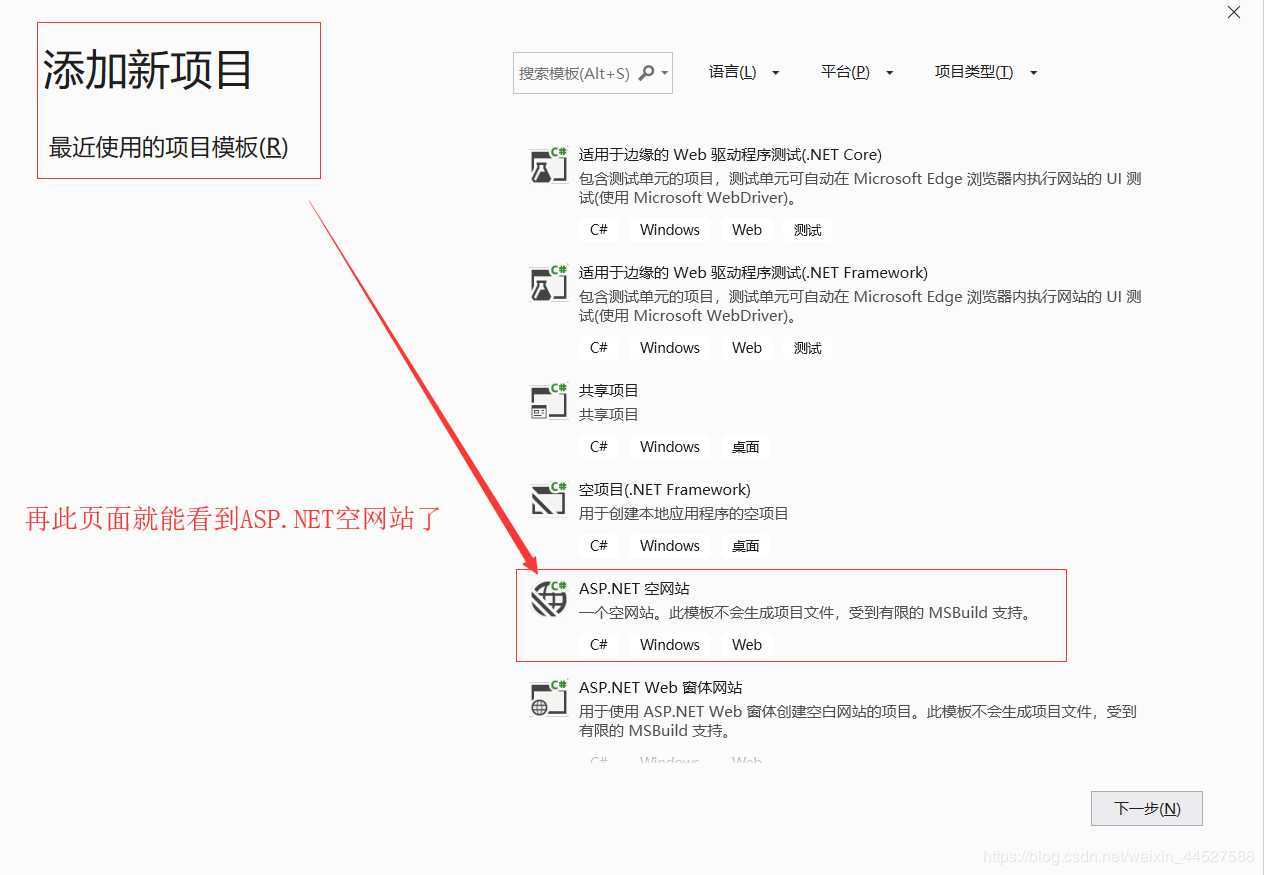Click the 用于创建本地应用程序的空项目 description
This screenshot has height=875, width=1264.
[x=684, y=514]
